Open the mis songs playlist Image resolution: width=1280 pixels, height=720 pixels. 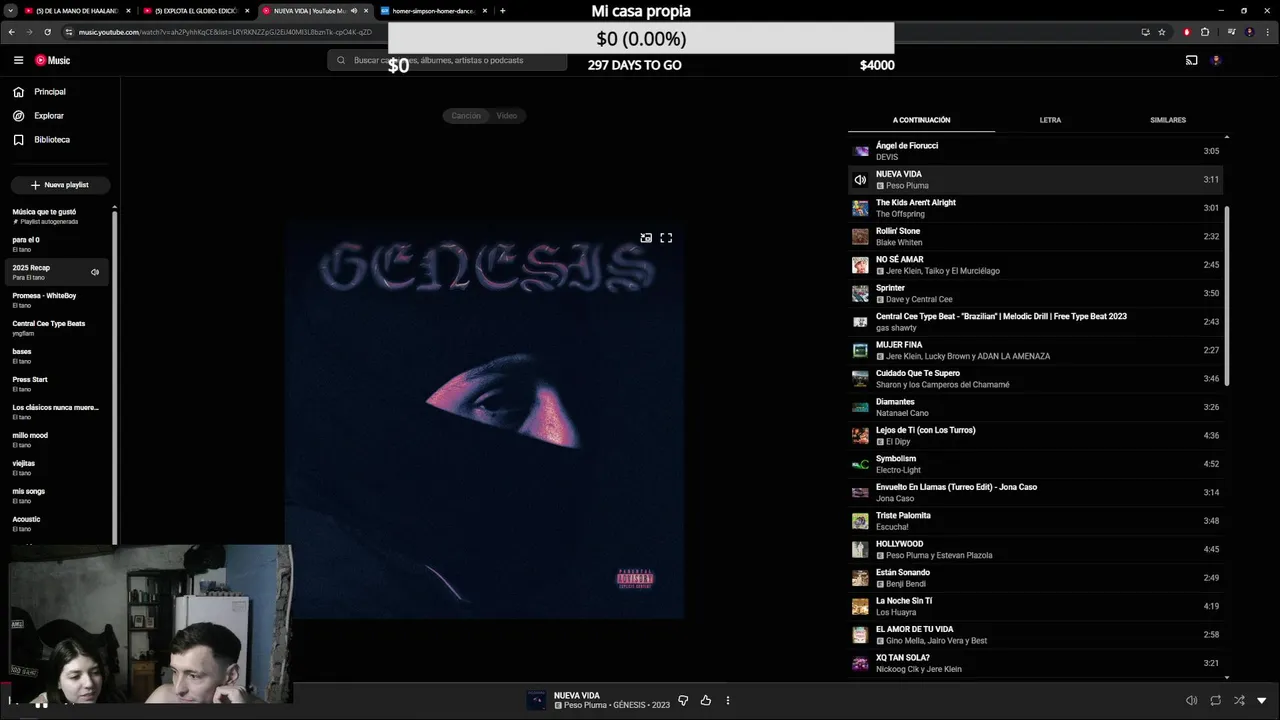59,495
